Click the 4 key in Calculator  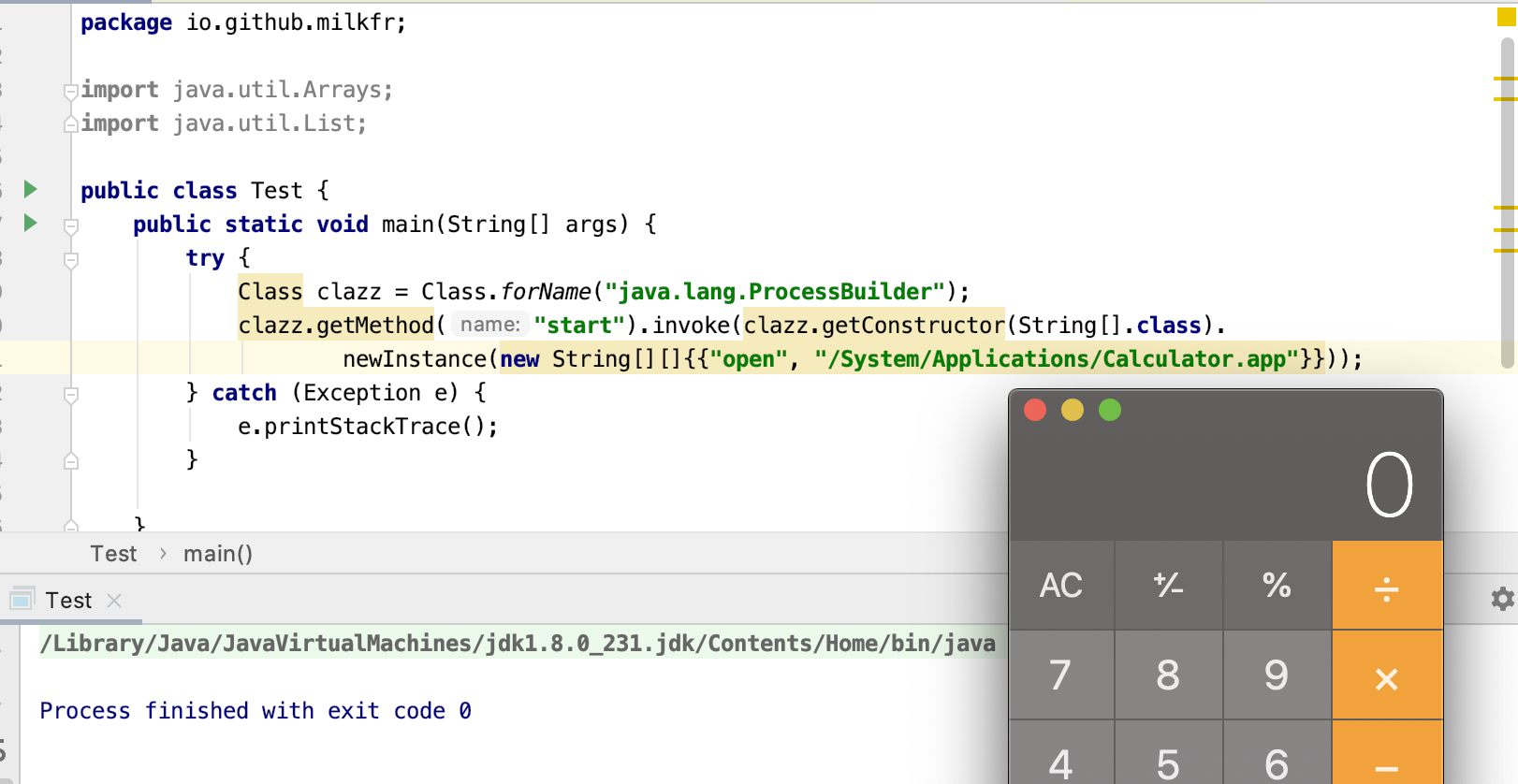(x=1061, y=754)
